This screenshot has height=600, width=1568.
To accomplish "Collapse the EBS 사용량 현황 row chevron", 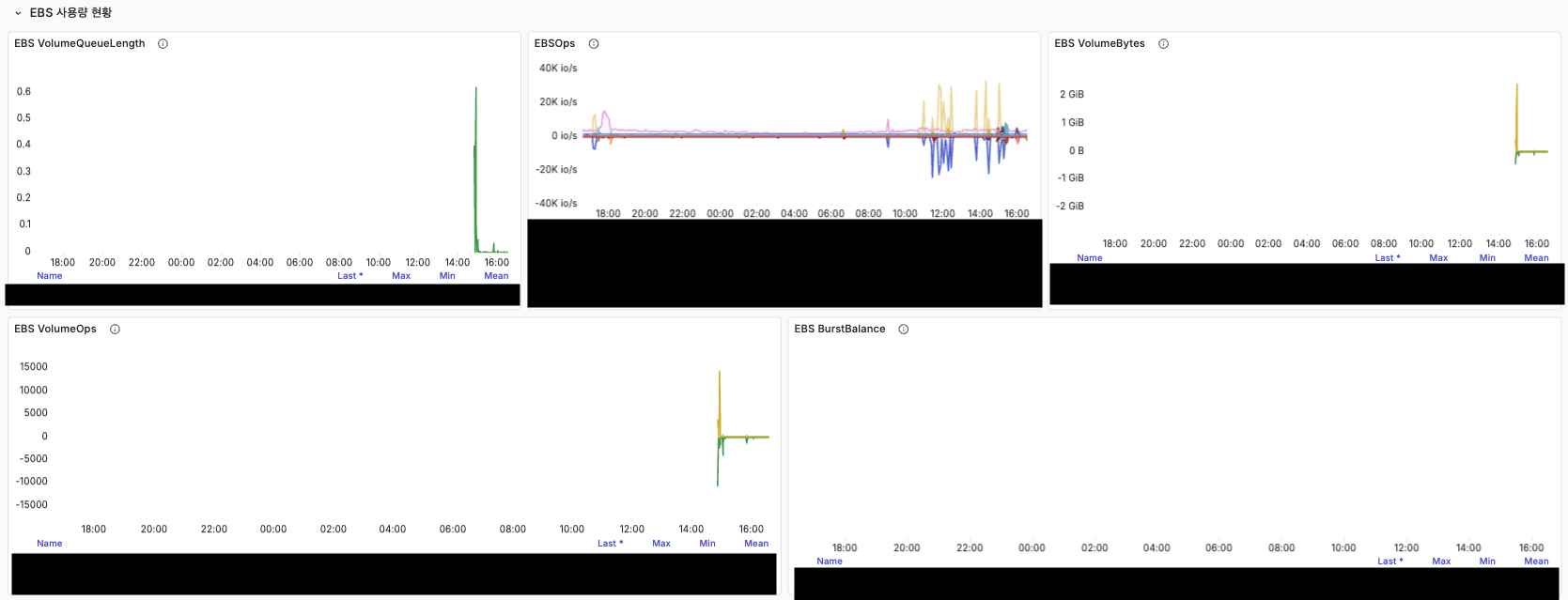I will point(18,13).
